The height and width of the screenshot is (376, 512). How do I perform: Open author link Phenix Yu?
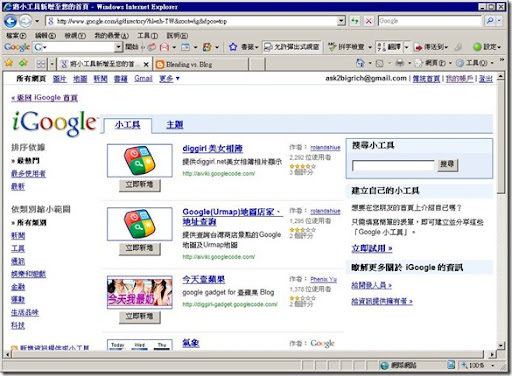323,279
